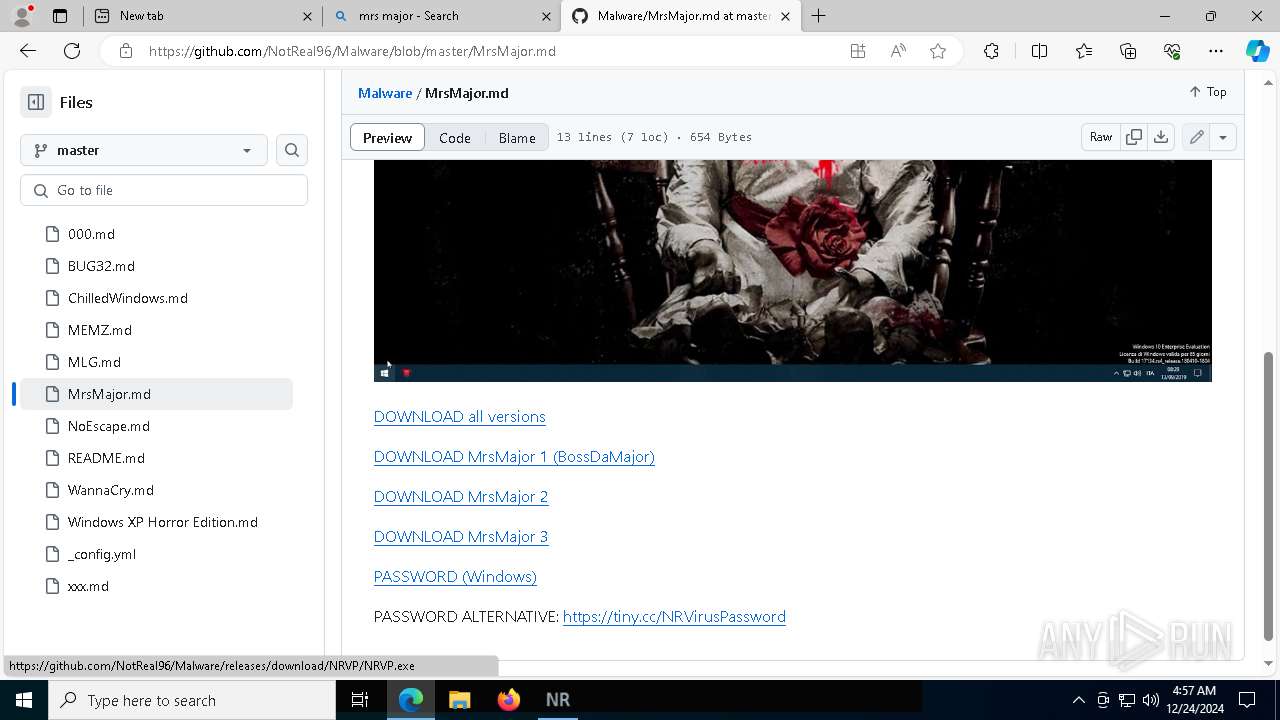Screen dimensions: 1280x720
Task: Open Malware repository breadcrumb link
Action: click(x=385, y=93)
